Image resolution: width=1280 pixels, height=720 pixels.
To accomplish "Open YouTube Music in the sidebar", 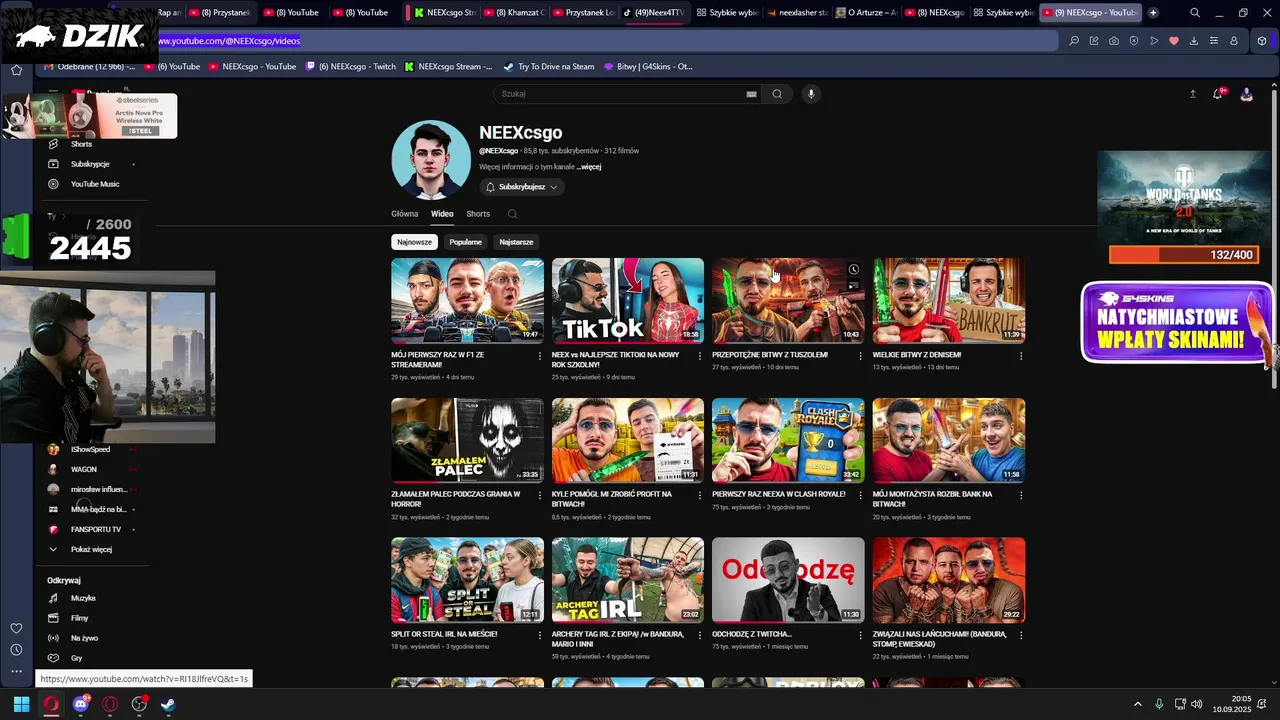I will pos(95,184).
